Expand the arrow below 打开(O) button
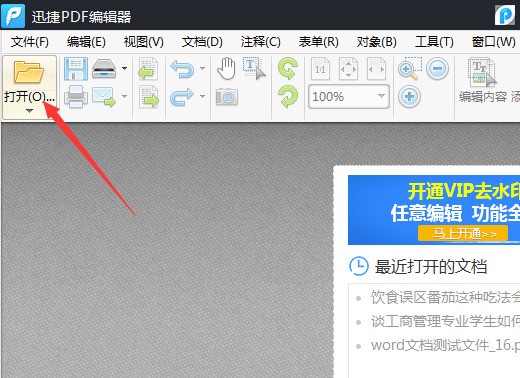This screenshot has width=520, height=378. pos(29,111)
